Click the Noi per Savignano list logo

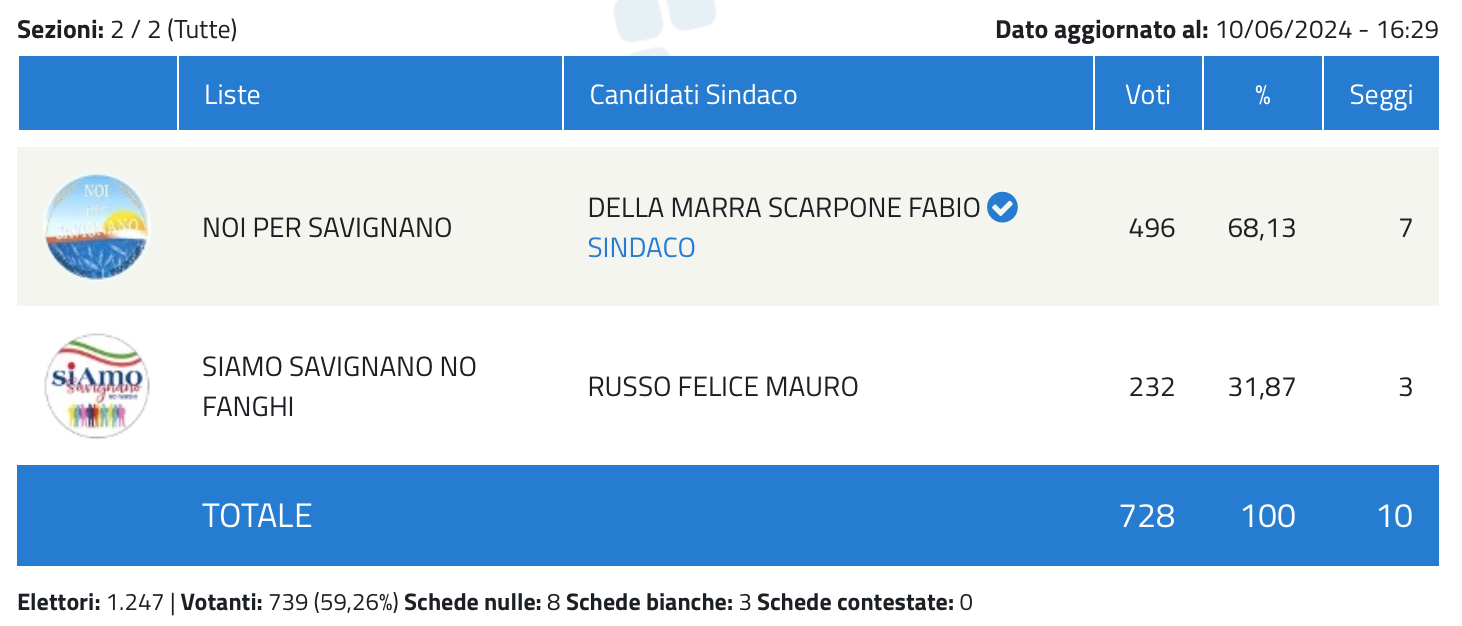(98, 226)
